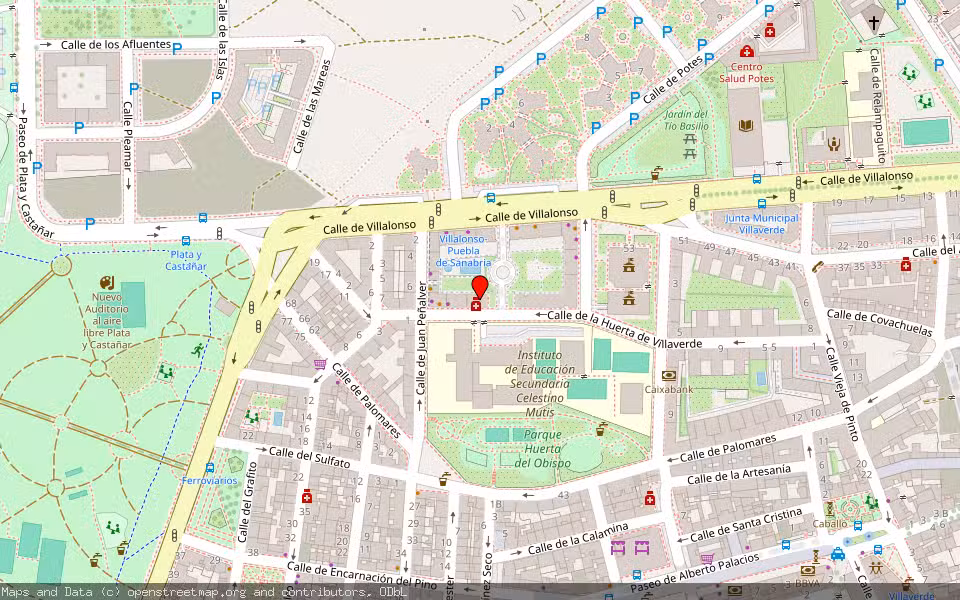Click the Centro Salud Potes health center icon
Screen dimensions: 960x600
click(x=746, y=51)
